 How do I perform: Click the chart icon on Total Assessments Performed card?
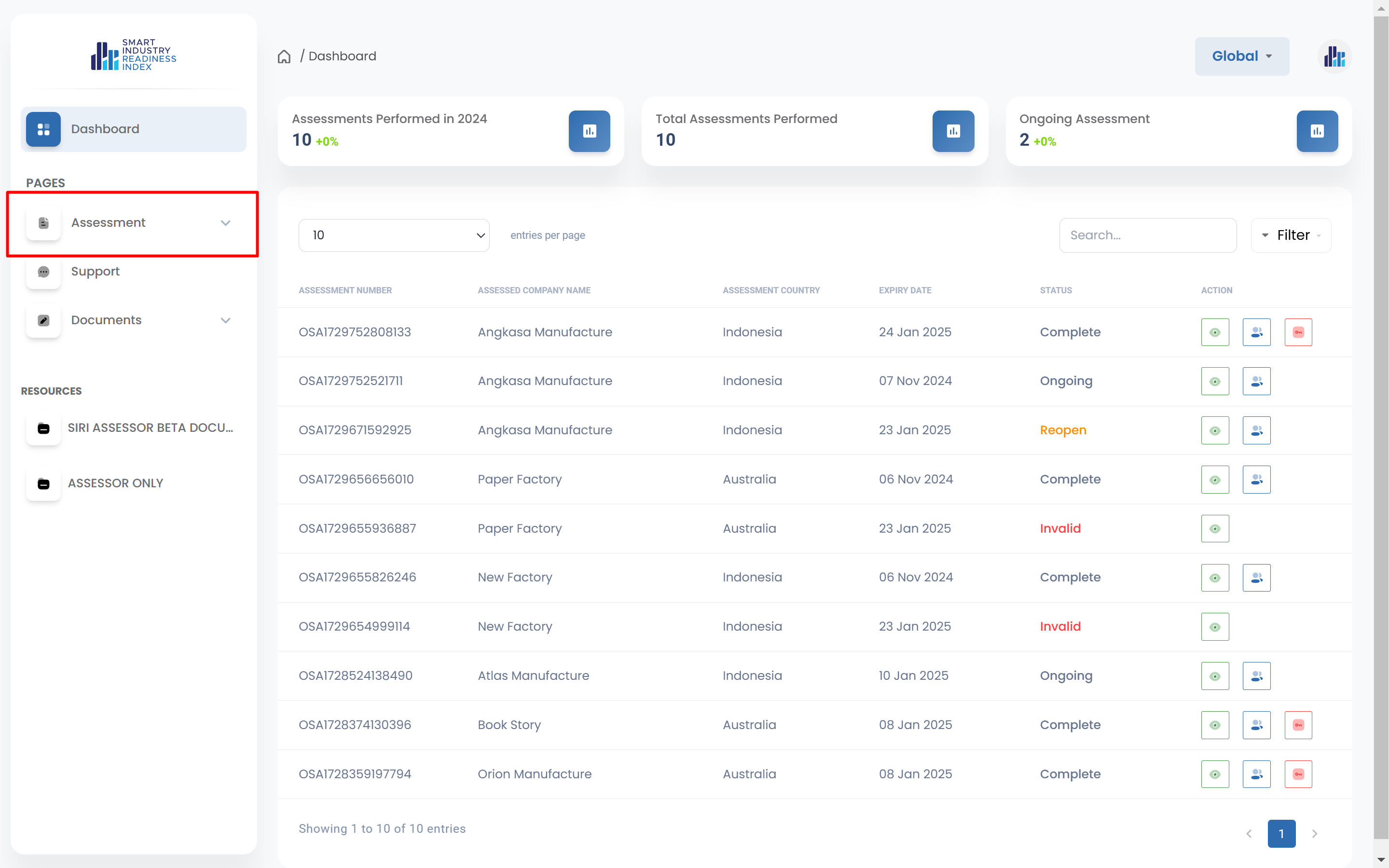point(953,131)
